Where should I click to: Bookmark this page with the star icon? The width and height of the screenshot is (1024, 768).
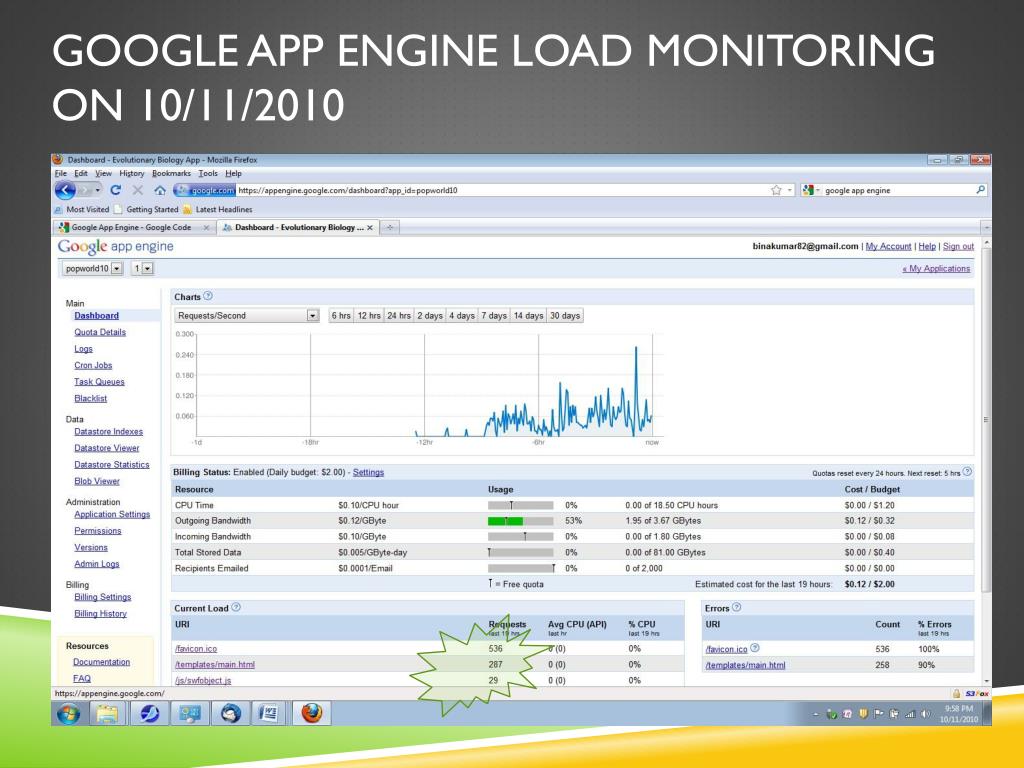click(776, 190)
